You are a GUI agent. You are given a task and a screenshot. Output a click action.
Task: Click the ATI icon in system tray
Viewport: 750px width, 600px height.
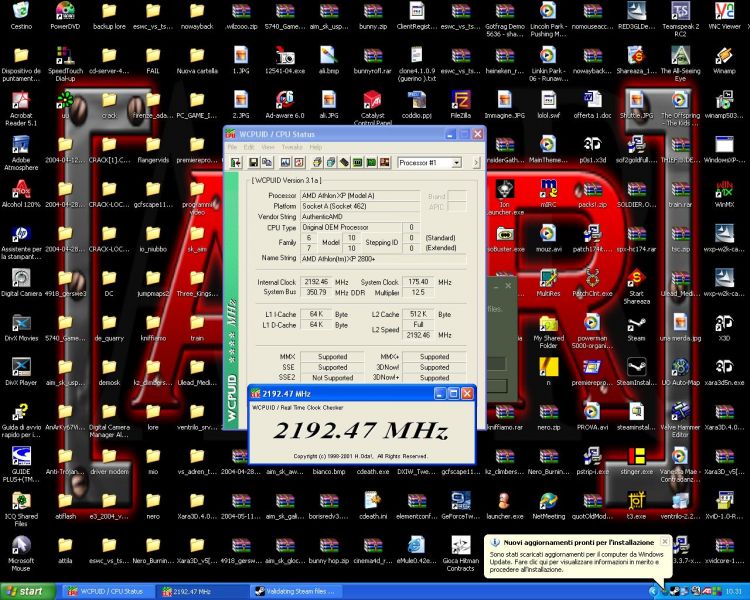pos(706,591)
